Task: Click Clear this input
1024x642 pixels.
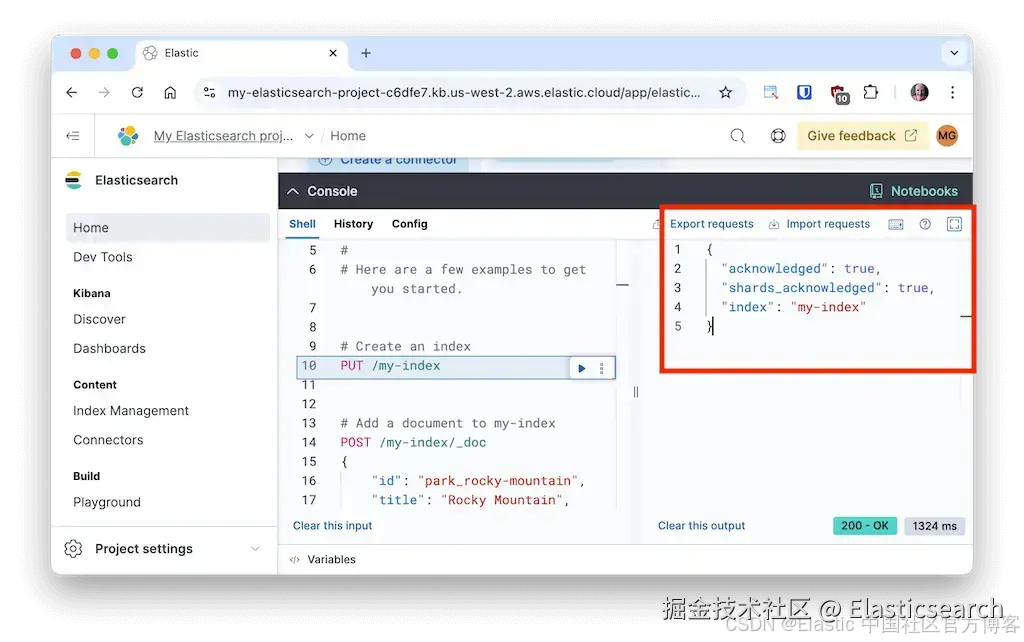Action: [x=332, y=526]
